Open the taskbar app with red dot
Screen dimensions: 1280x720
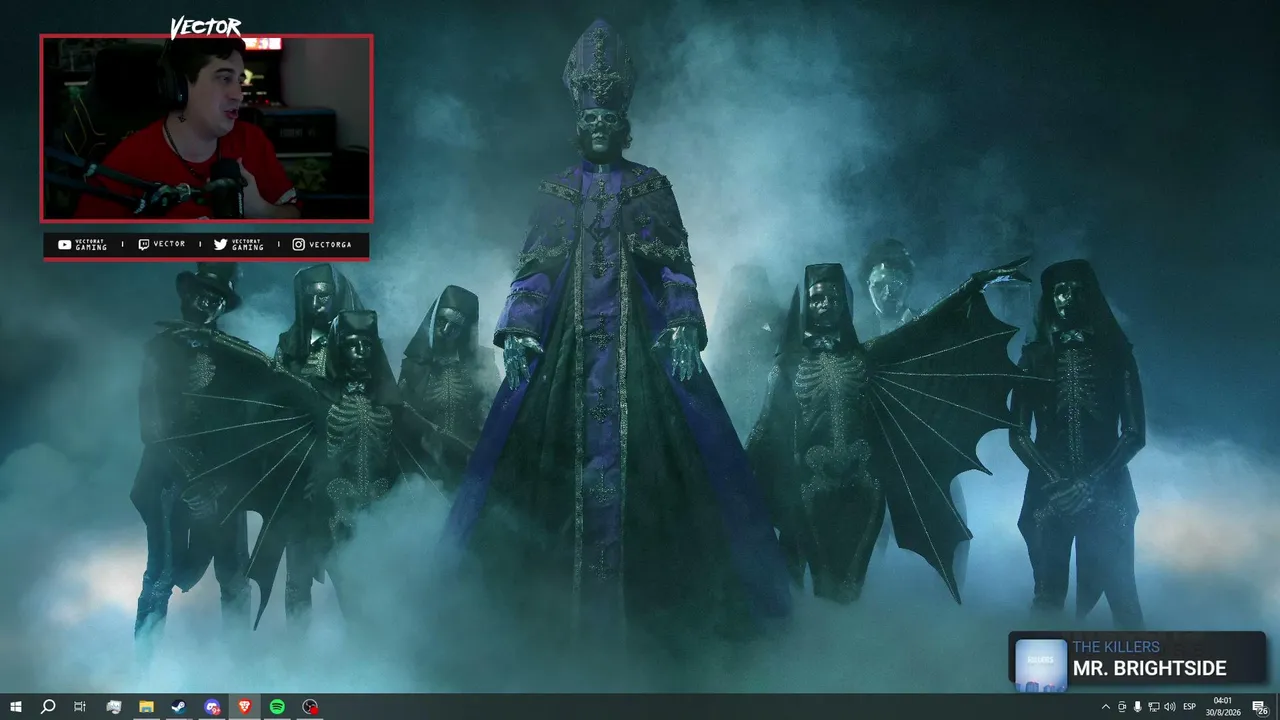310,707
